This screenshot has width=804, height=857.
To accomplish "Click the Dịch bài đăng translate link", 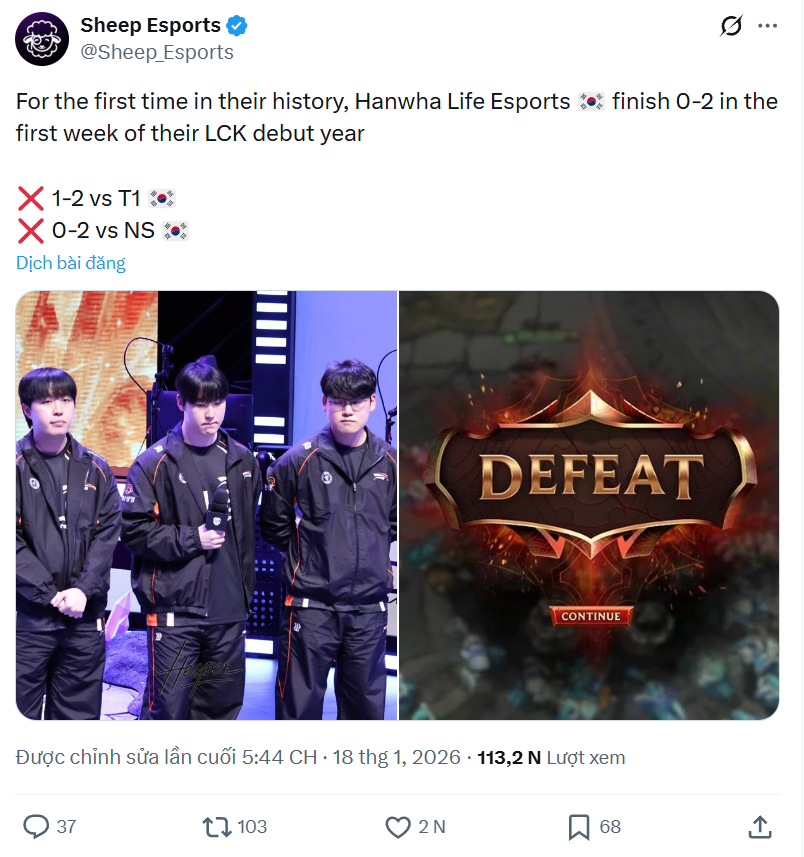I will (71, 263).
